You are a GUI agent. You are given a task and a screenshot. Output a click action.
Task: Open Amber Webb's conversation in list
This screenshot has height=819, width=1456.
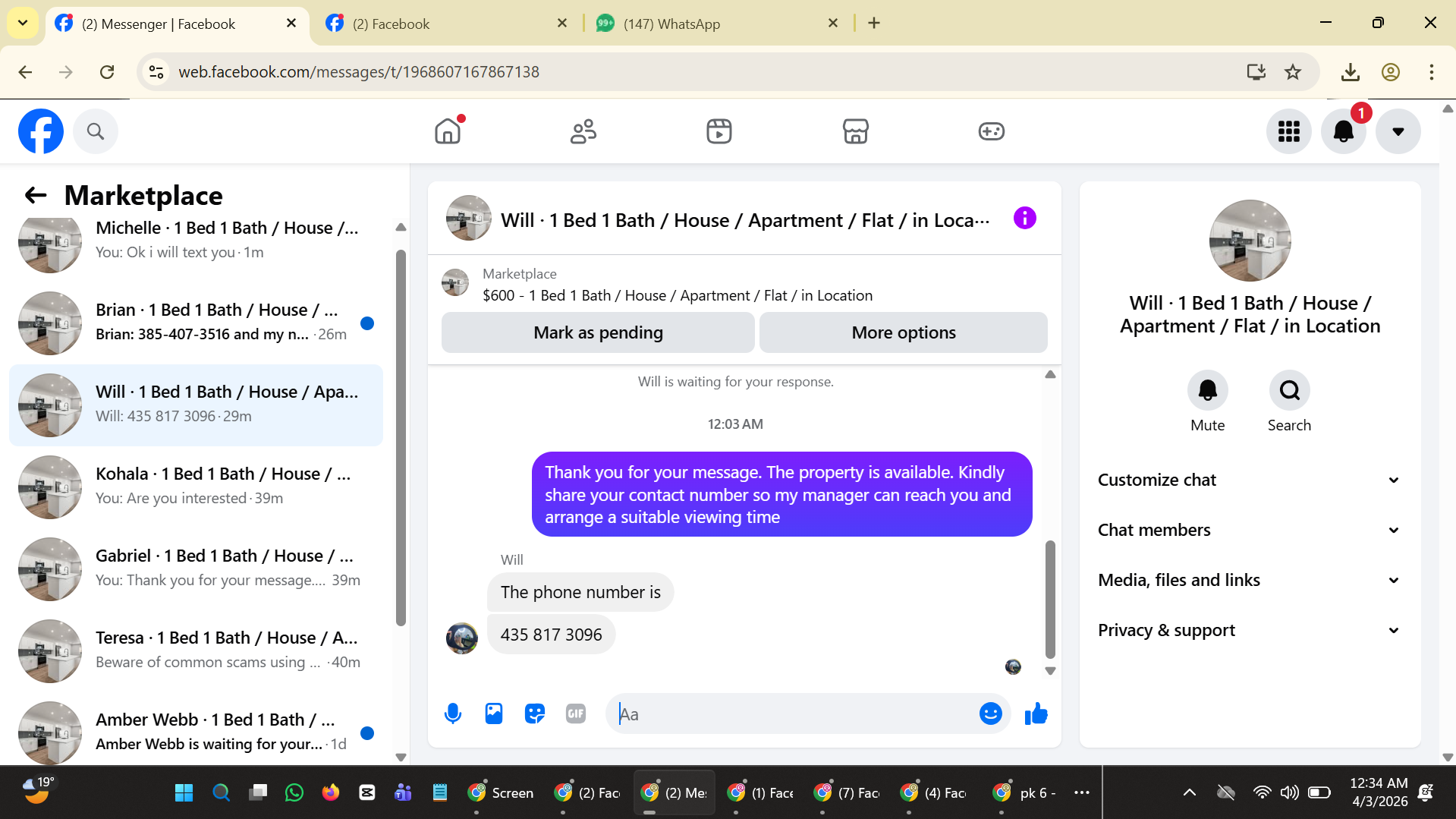tap(196, 732)
